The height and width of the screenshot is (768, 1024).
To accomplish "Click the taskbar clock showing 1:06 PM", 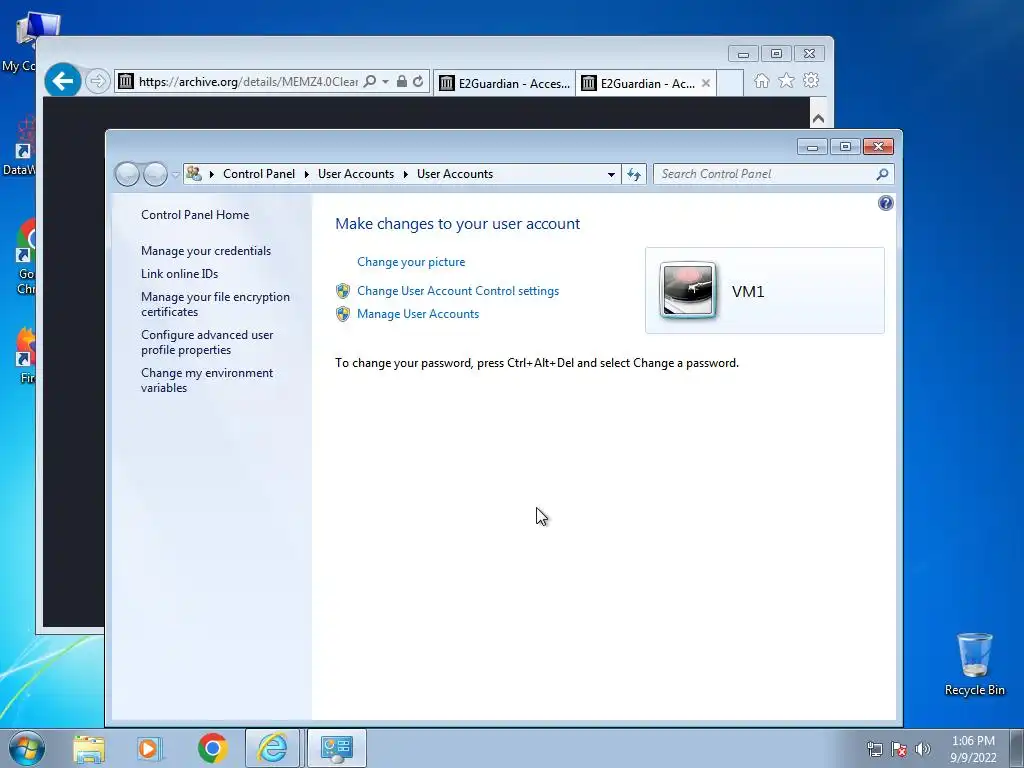I will tap(973, 749).
